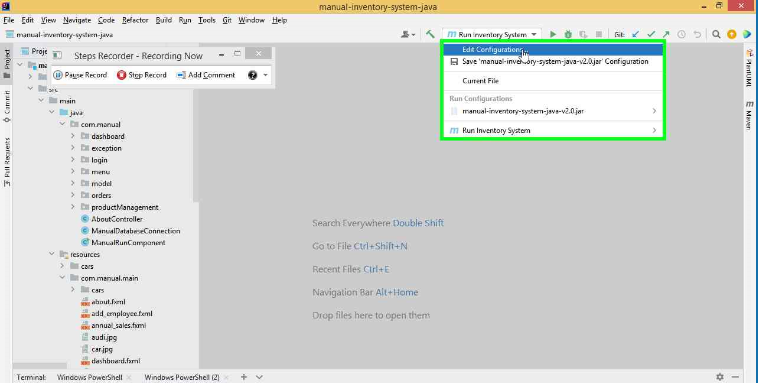Expand the manual-inventory-system-java-v2.0.jar submenu arrow

[654, 111]
